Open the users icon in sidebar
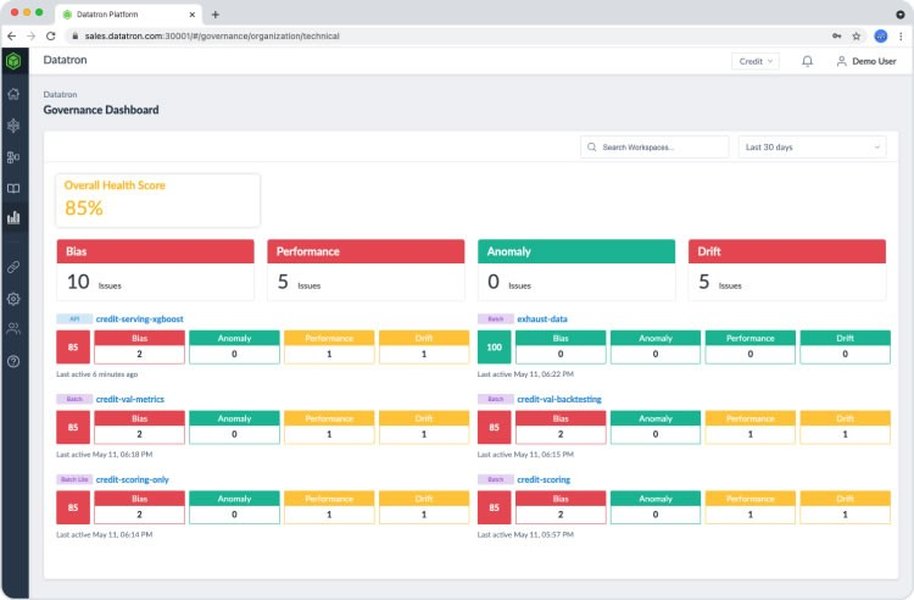Image resolution: width=914 pixels, height=600 pixels. pos(13,329)
